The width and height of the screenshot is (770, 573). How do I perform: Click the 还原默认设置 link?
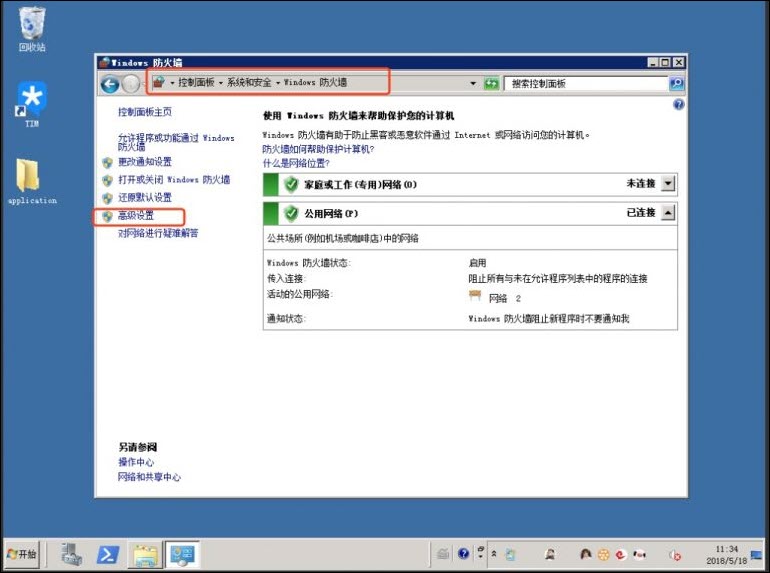pos(145,198)
